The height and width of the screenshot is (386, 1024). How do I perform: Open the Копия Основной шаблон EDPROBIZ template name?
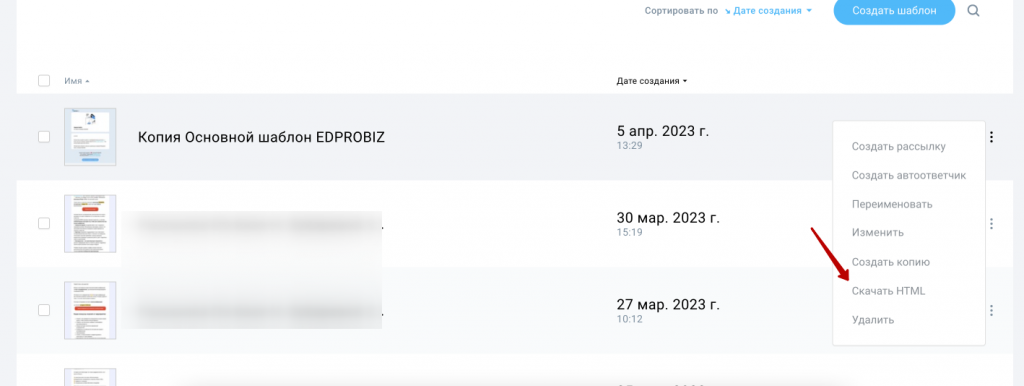pyautogui.click(x=261, y=138)
